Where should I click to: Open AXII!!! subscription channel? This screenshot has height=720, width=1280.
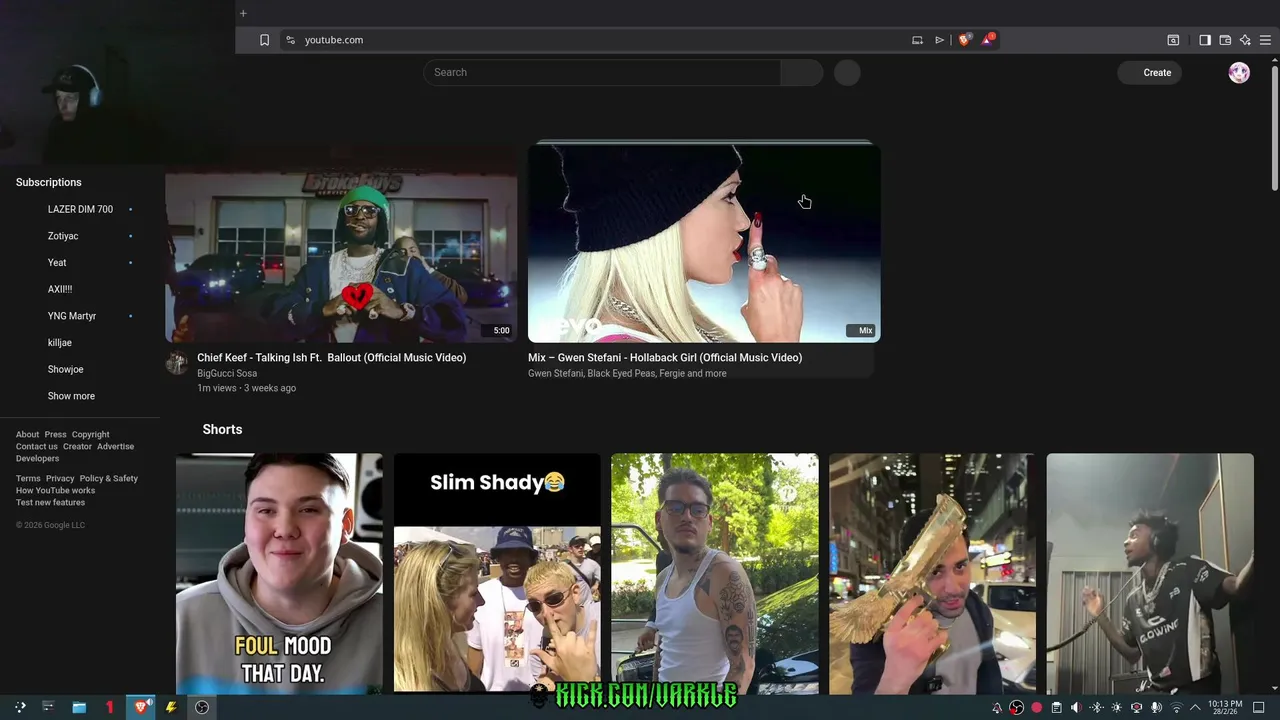click(60, 289)
